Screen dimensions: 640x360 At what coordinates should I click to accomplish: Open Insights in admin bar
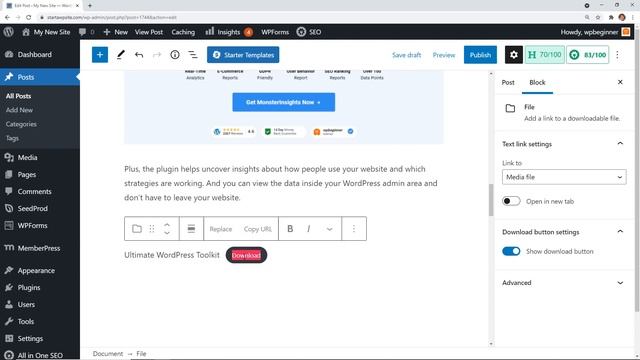229,32
